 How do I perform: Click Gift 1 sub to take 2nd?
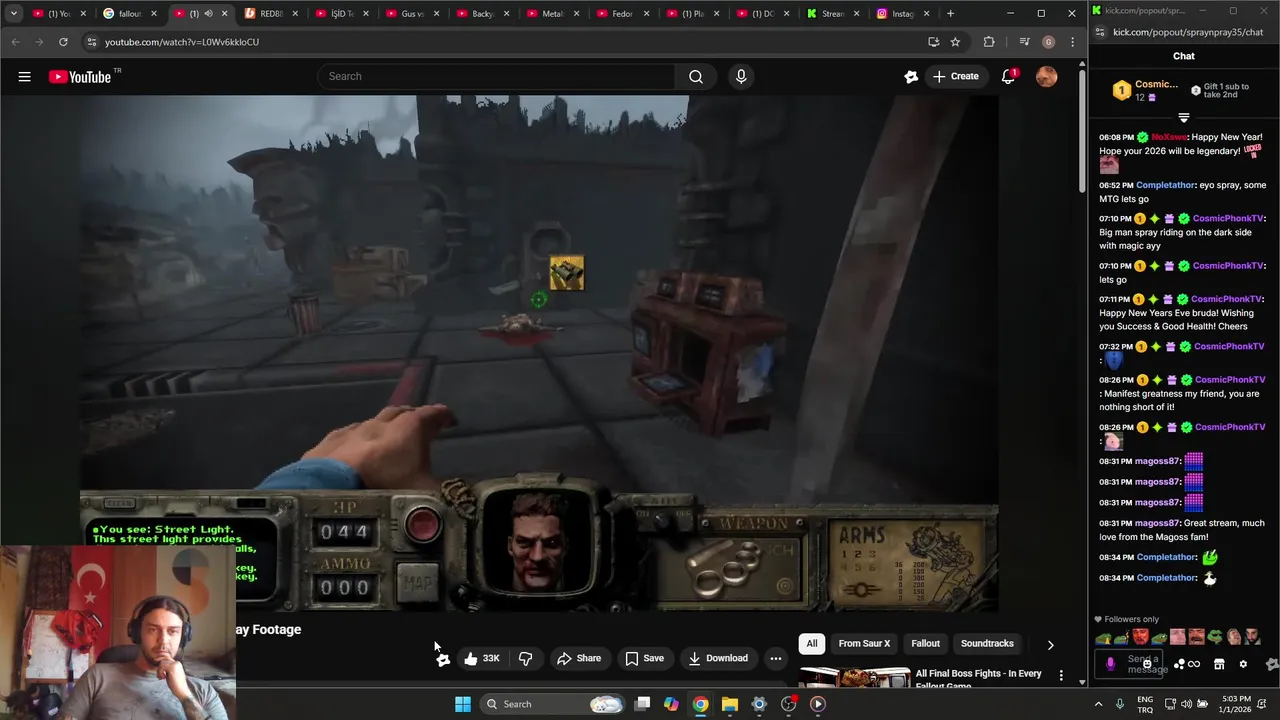[1219, 91]
